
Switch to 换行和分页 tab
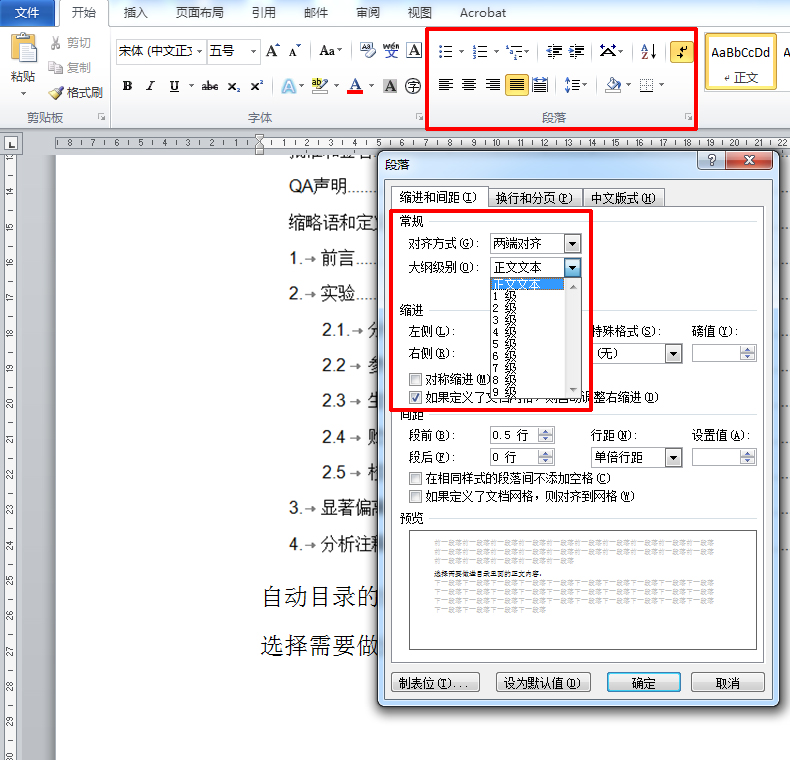534,198
